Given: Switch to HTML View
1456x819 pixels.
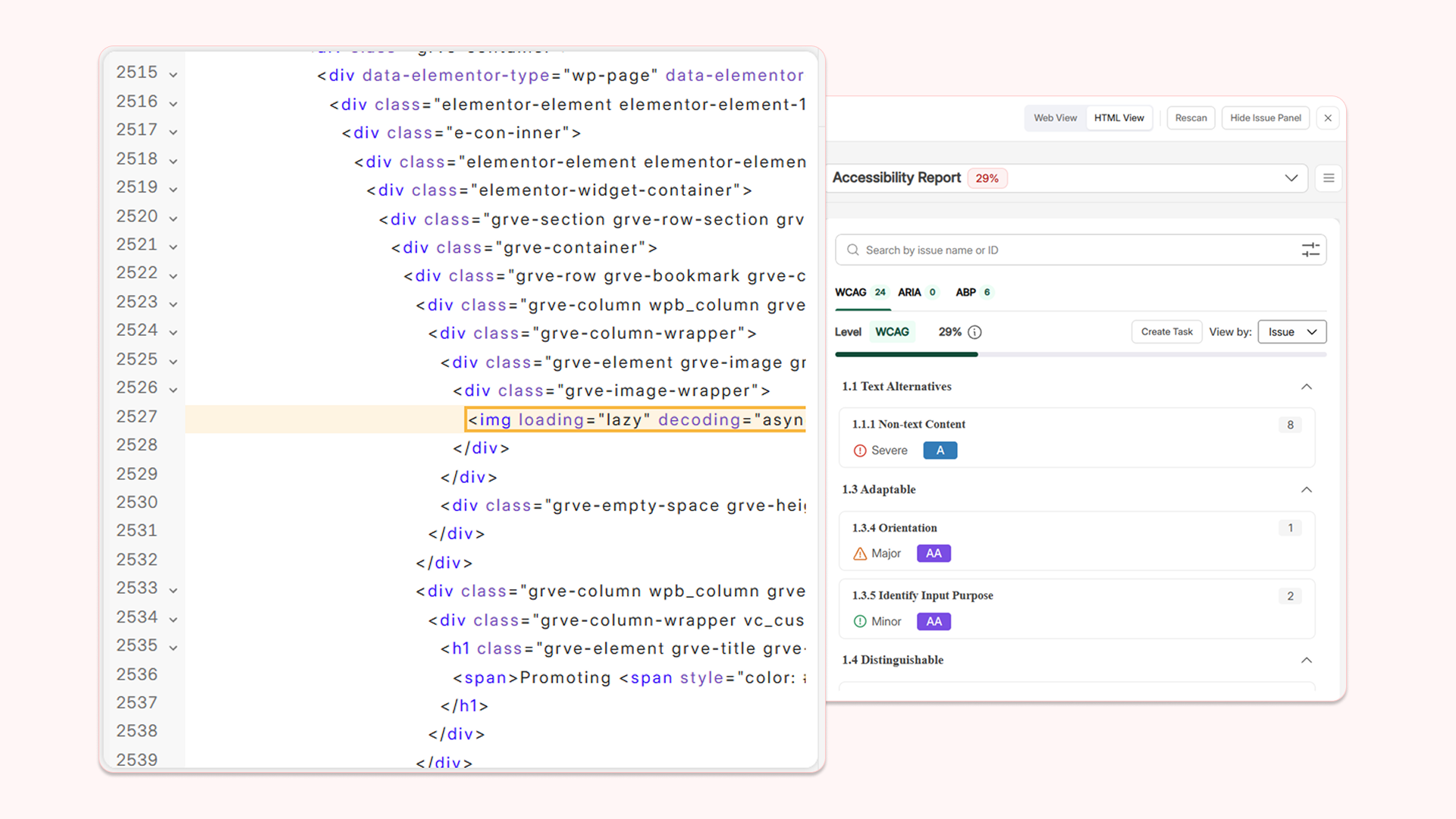Looking at the screenshot, I should 1119,118.
